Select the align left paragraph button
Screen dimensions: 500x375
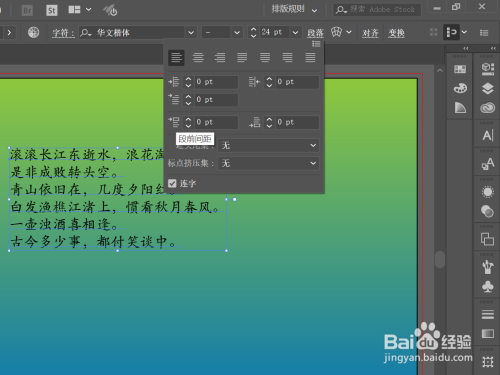click(x=176, y=58)
